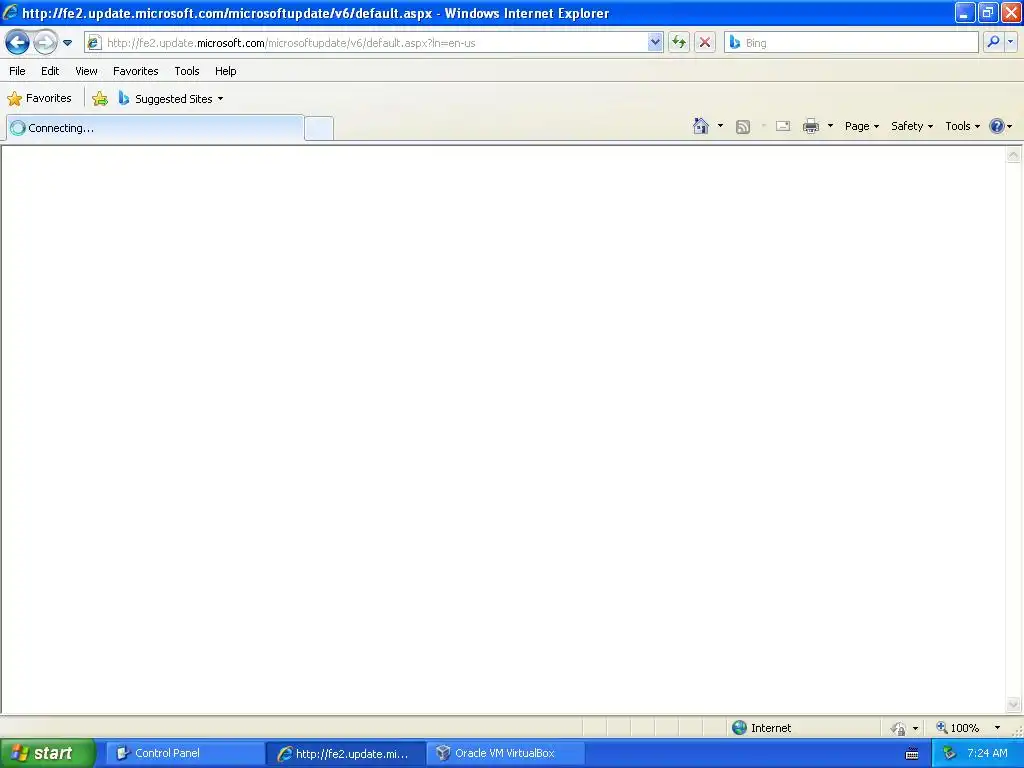Click the RSS feeds icon
This screenshot has width=1024, height=768.
pos(743,127)
